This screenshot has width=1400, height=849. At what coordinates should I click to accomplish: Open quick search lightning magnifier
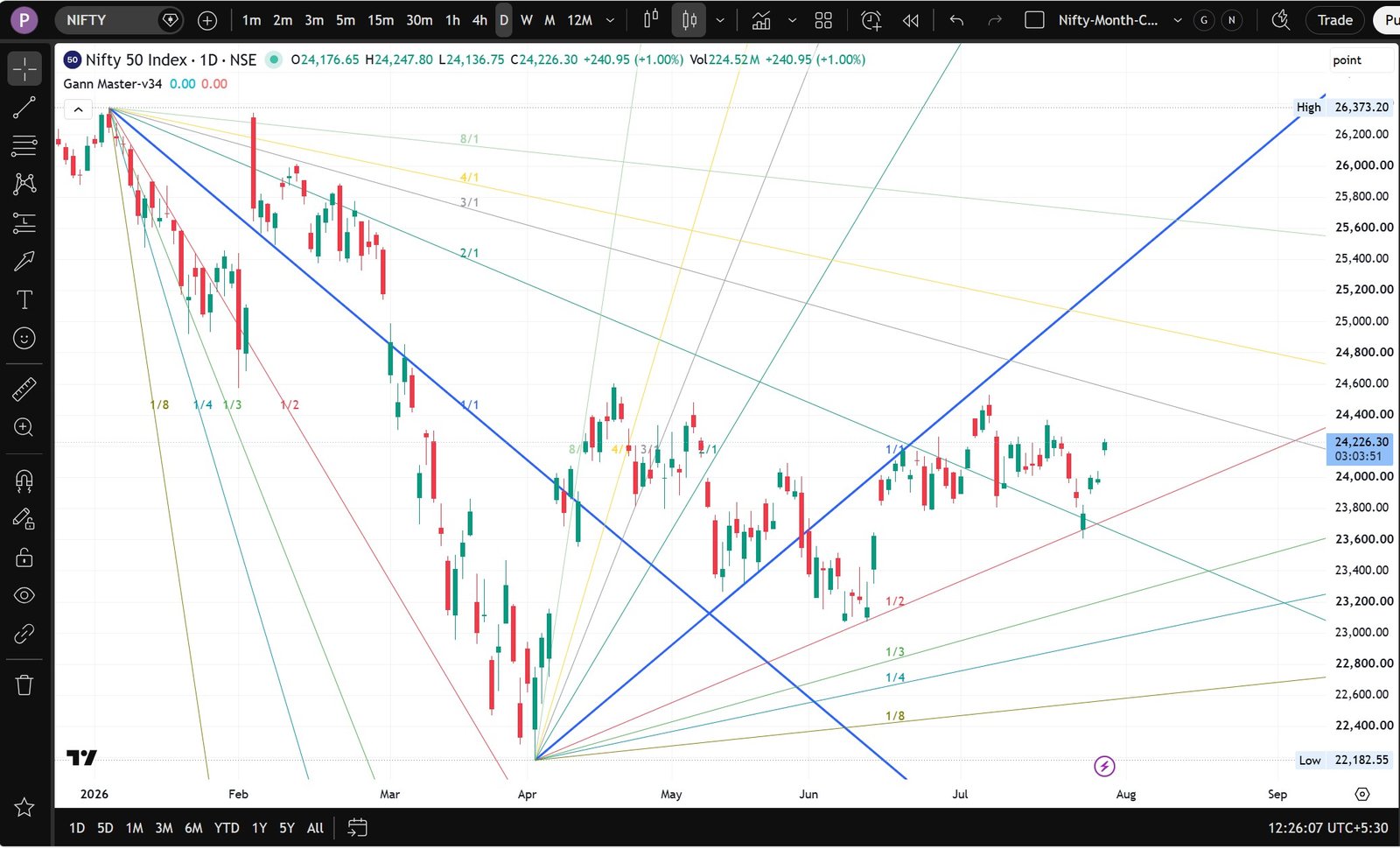(1281, 20)
